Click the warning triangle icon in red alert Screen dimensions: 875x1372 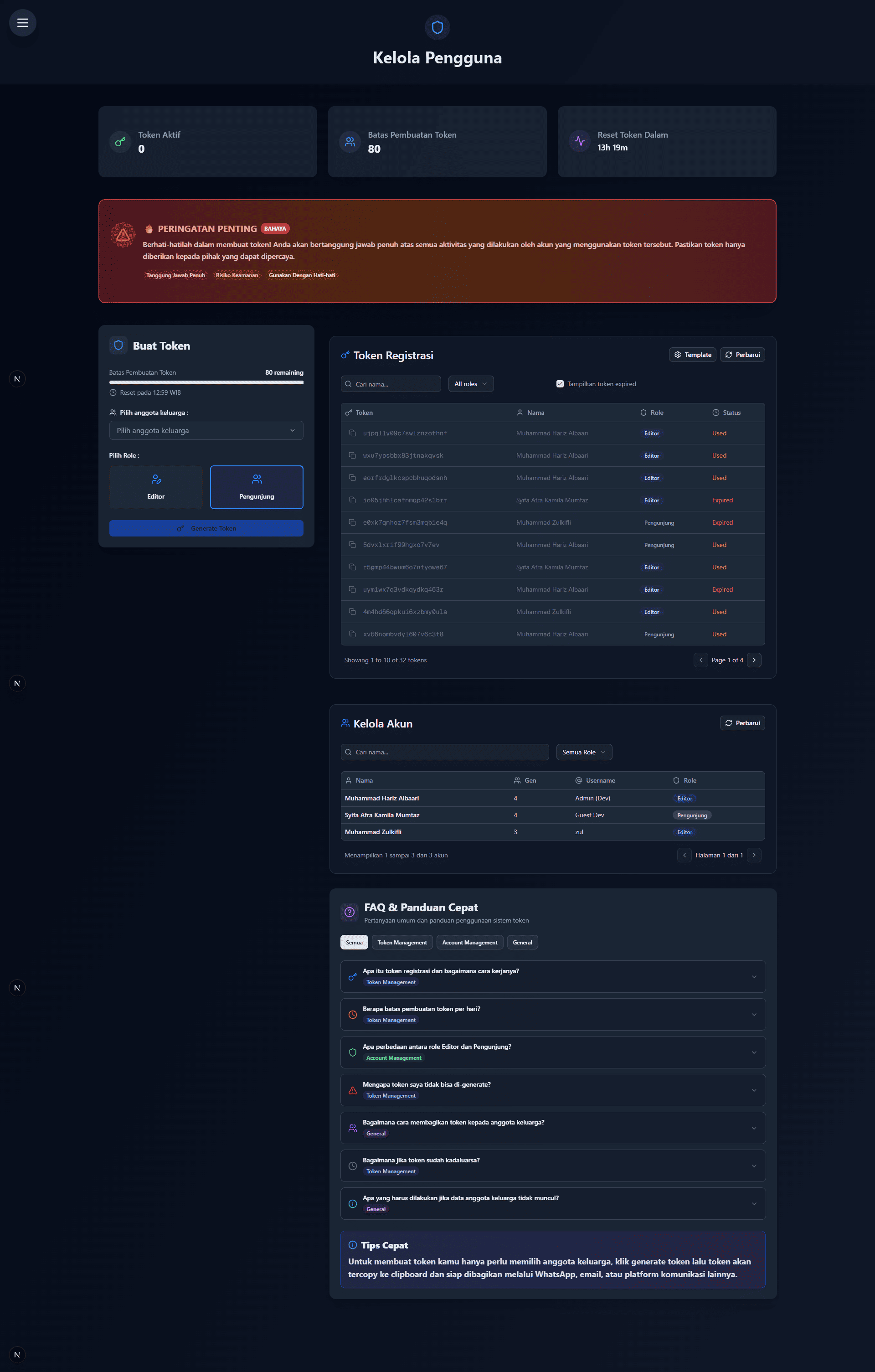[123, 235]
